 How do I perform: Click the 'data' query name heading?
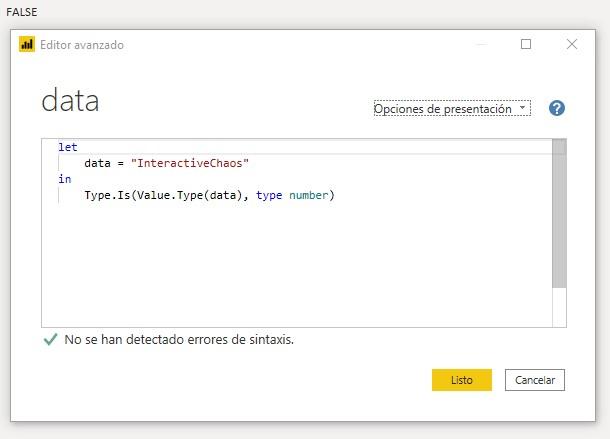click(70, 101)
